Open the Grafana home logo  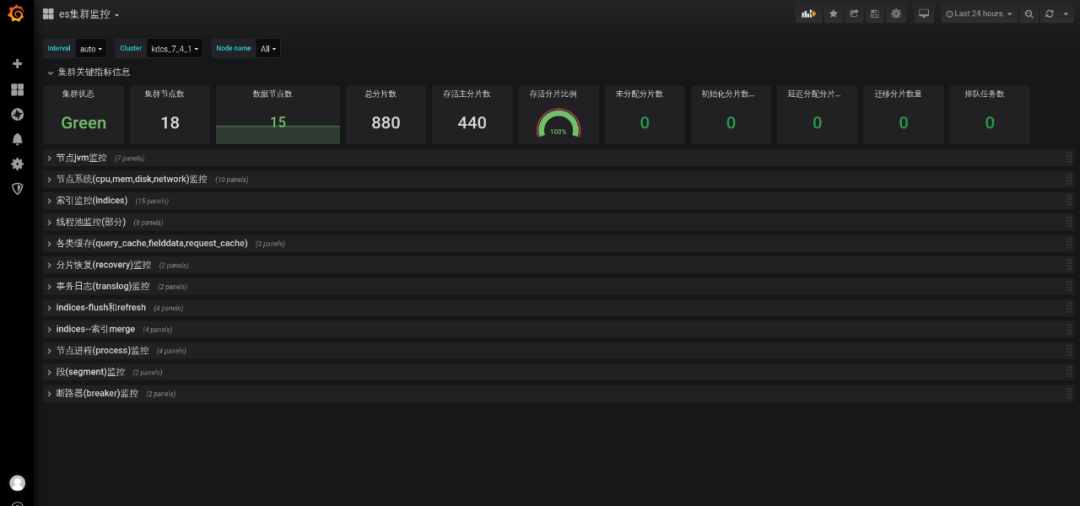pyautogui.click(x=17, y=13)
